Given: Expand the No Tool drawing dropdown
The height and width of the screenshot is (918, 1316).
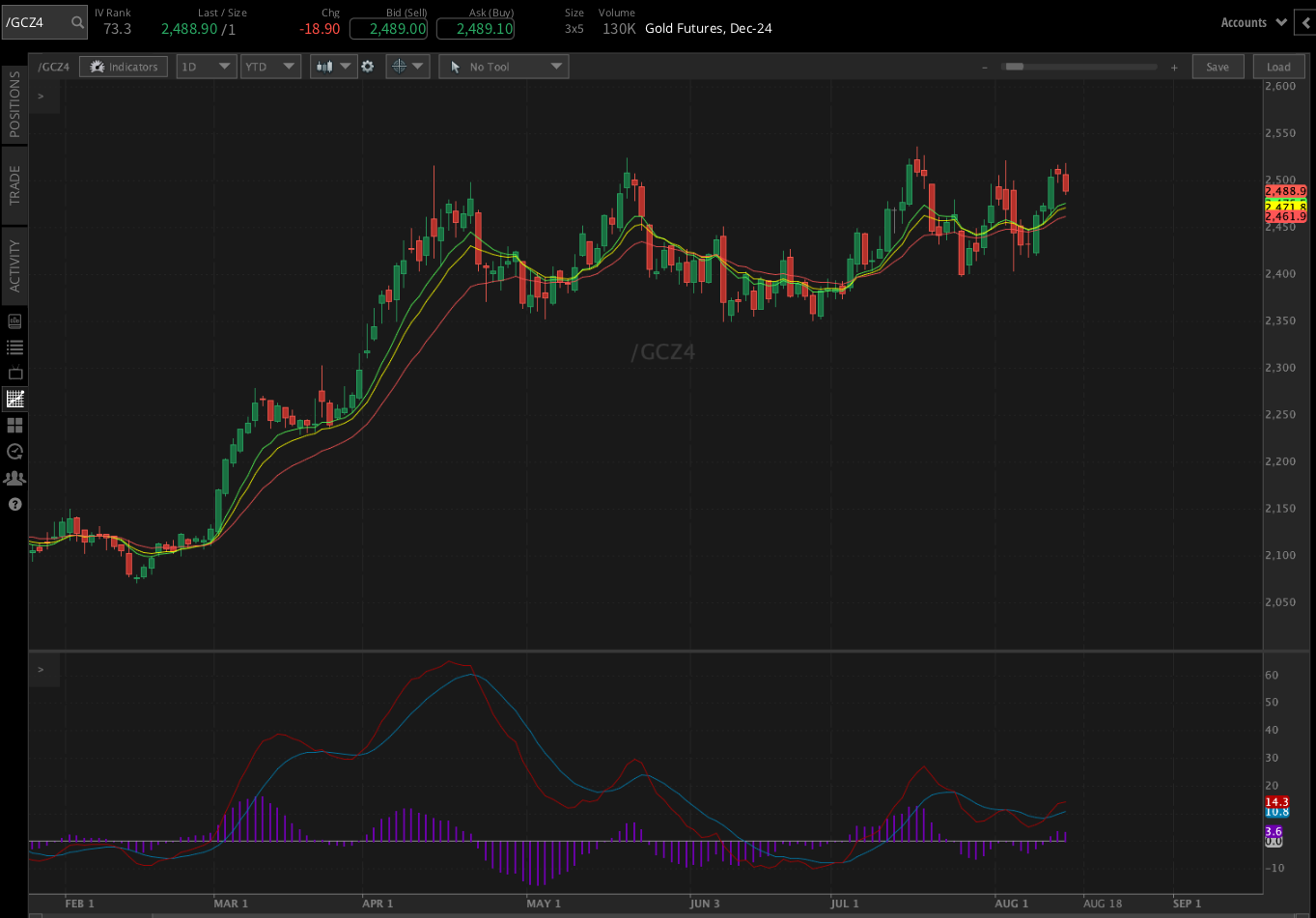Looking at the screenshot, I should pyautogui.click(x=503, y=67).
